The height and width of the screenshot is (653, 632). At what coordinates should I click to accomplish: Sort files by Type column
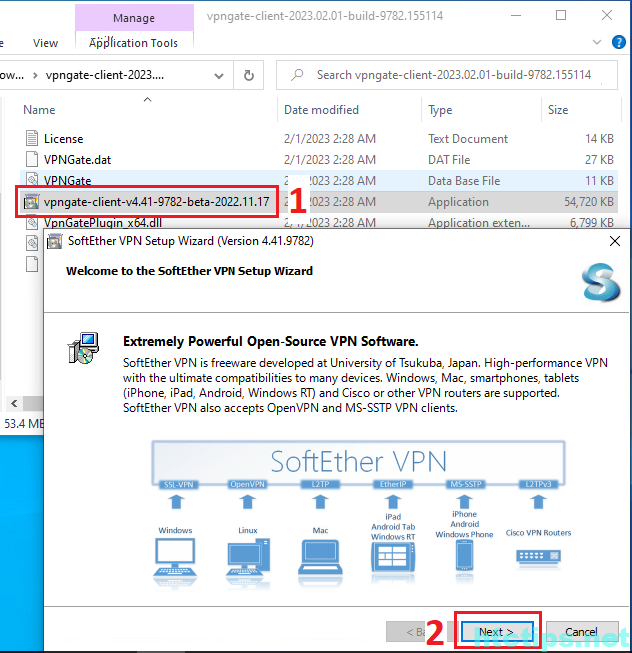pyautogui.click(x=440, y=110)
